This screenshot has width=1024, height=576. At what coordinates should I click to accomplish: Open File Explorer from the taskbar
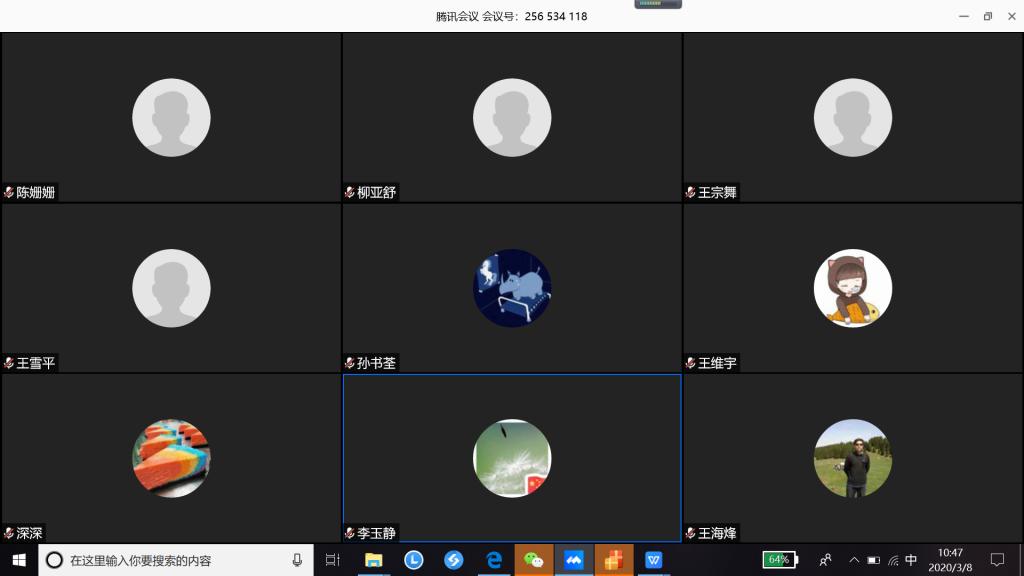coord(373,560)
